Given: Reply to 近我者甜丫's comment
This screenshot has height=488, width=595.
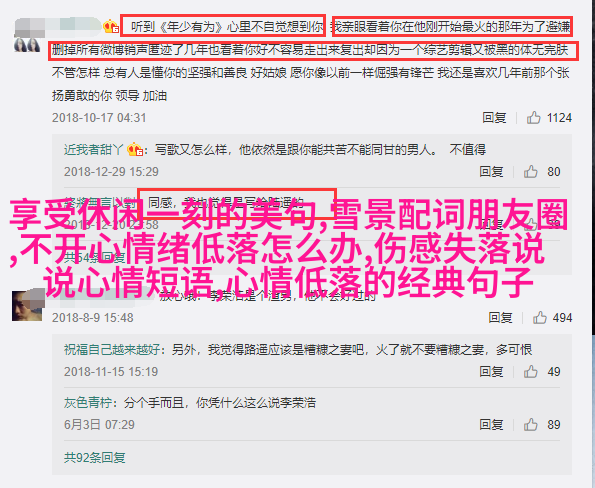Looking at the screenshot, I should tap(491, 172).
